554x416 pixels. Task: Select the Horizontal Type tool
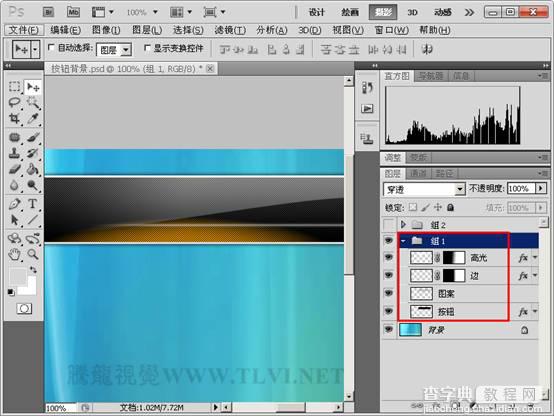[x=33, y=204]
